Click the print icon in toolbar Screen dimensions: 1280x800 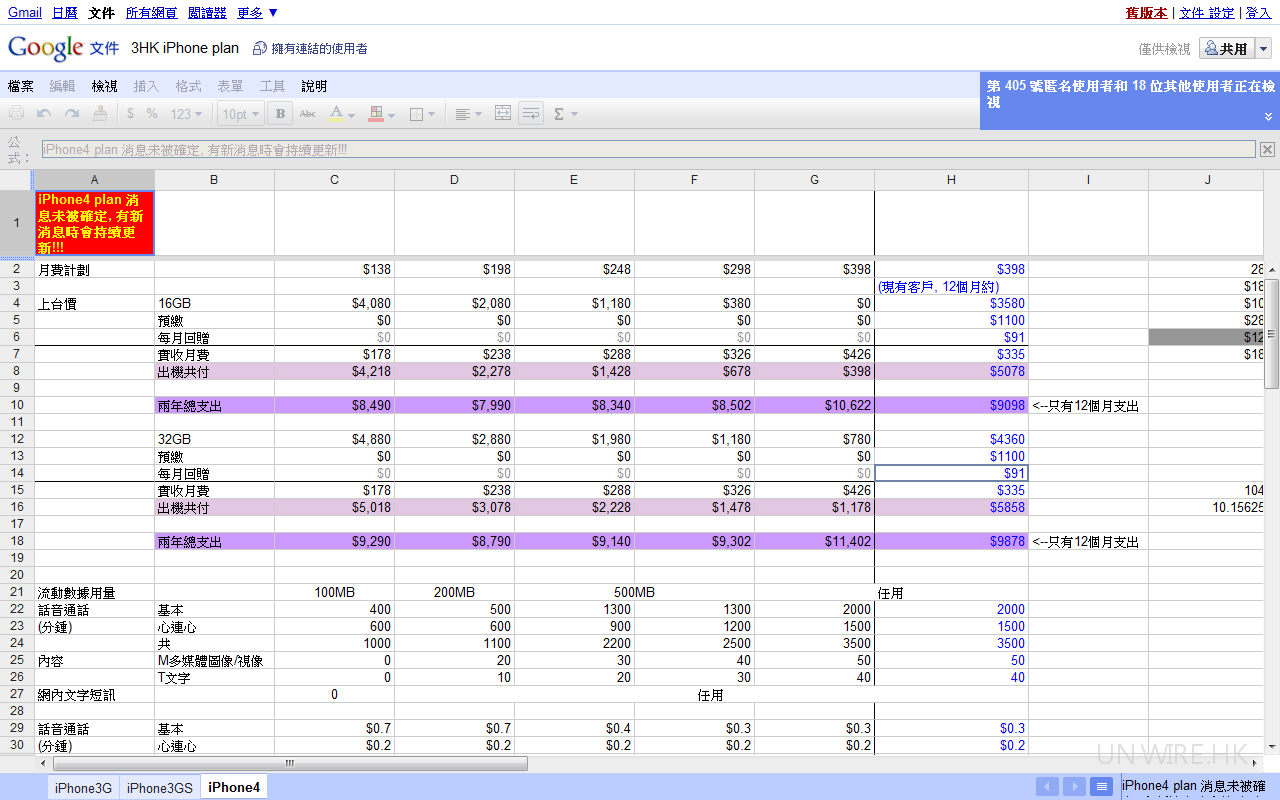(17, 114)
